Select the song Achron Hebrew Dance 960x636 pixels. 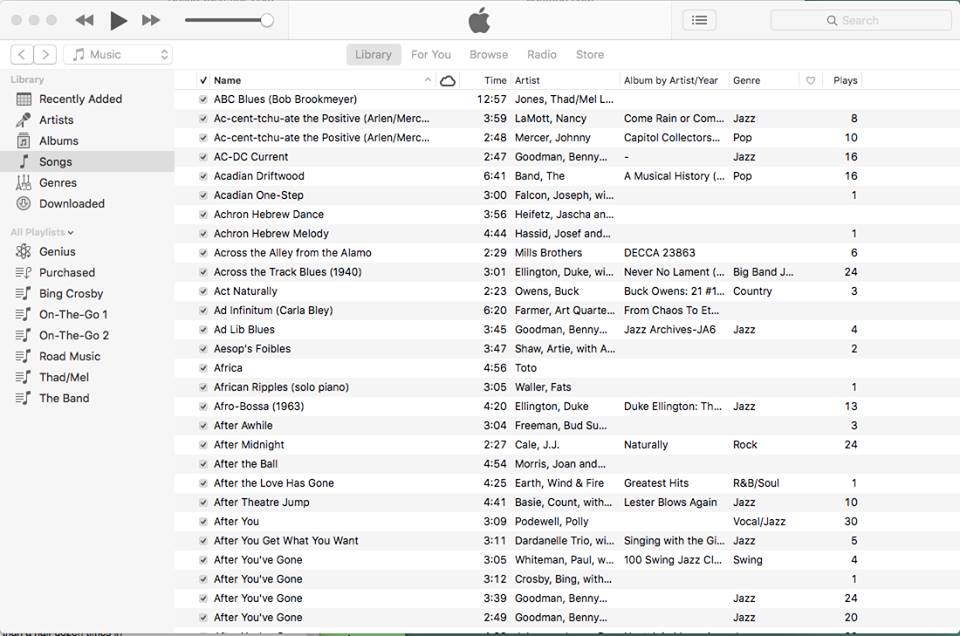point(269,214)
